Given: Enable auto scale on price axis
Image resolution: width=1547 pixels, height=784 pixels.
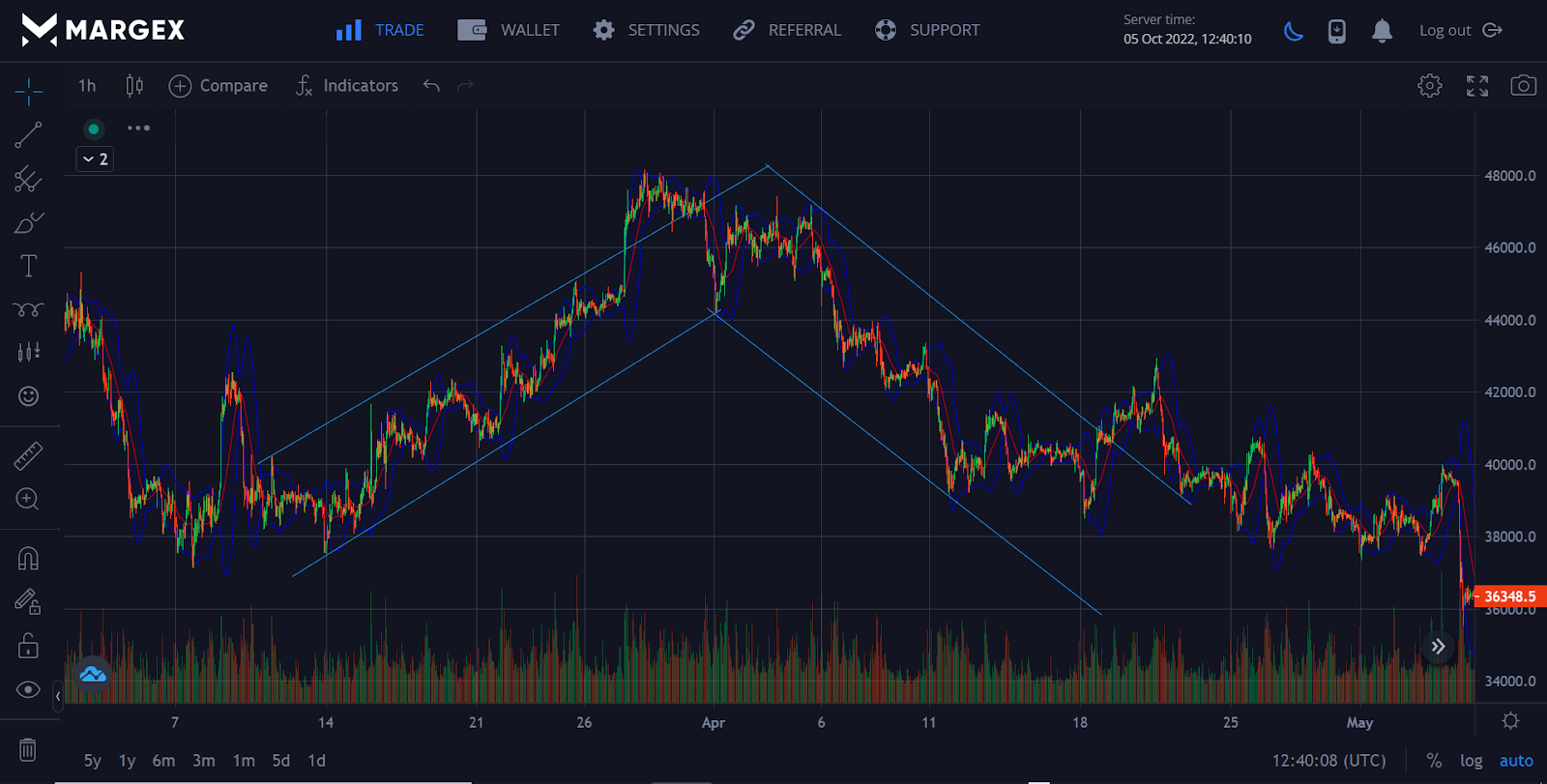Looking at the screenshot, I should pyautogui.click(x=1516, y=761).
